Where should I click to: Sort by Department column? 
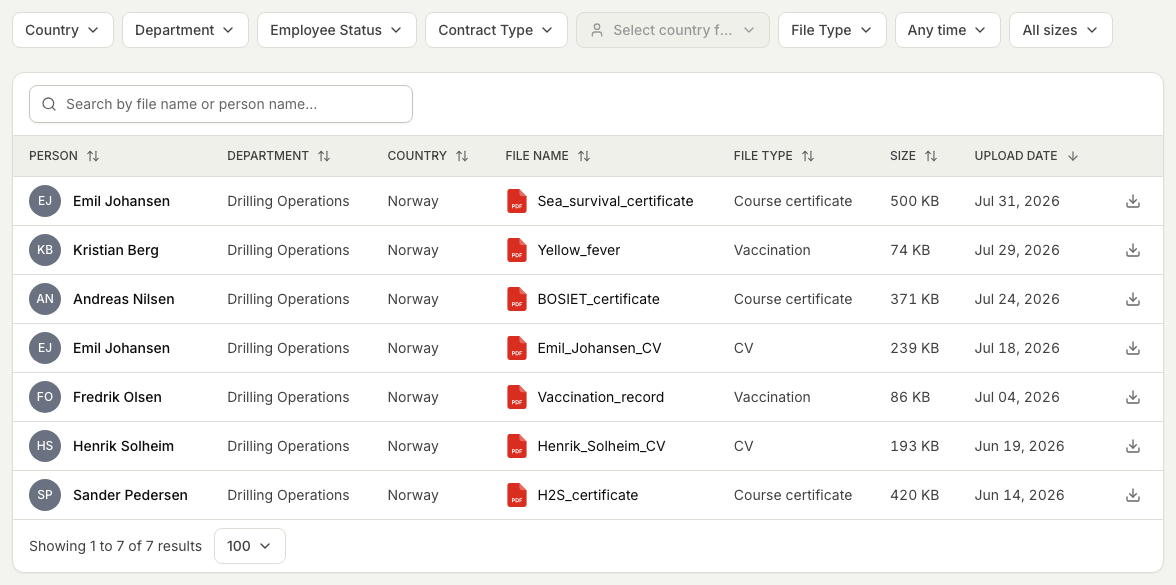pyautogui.click(x=278, y=156)
